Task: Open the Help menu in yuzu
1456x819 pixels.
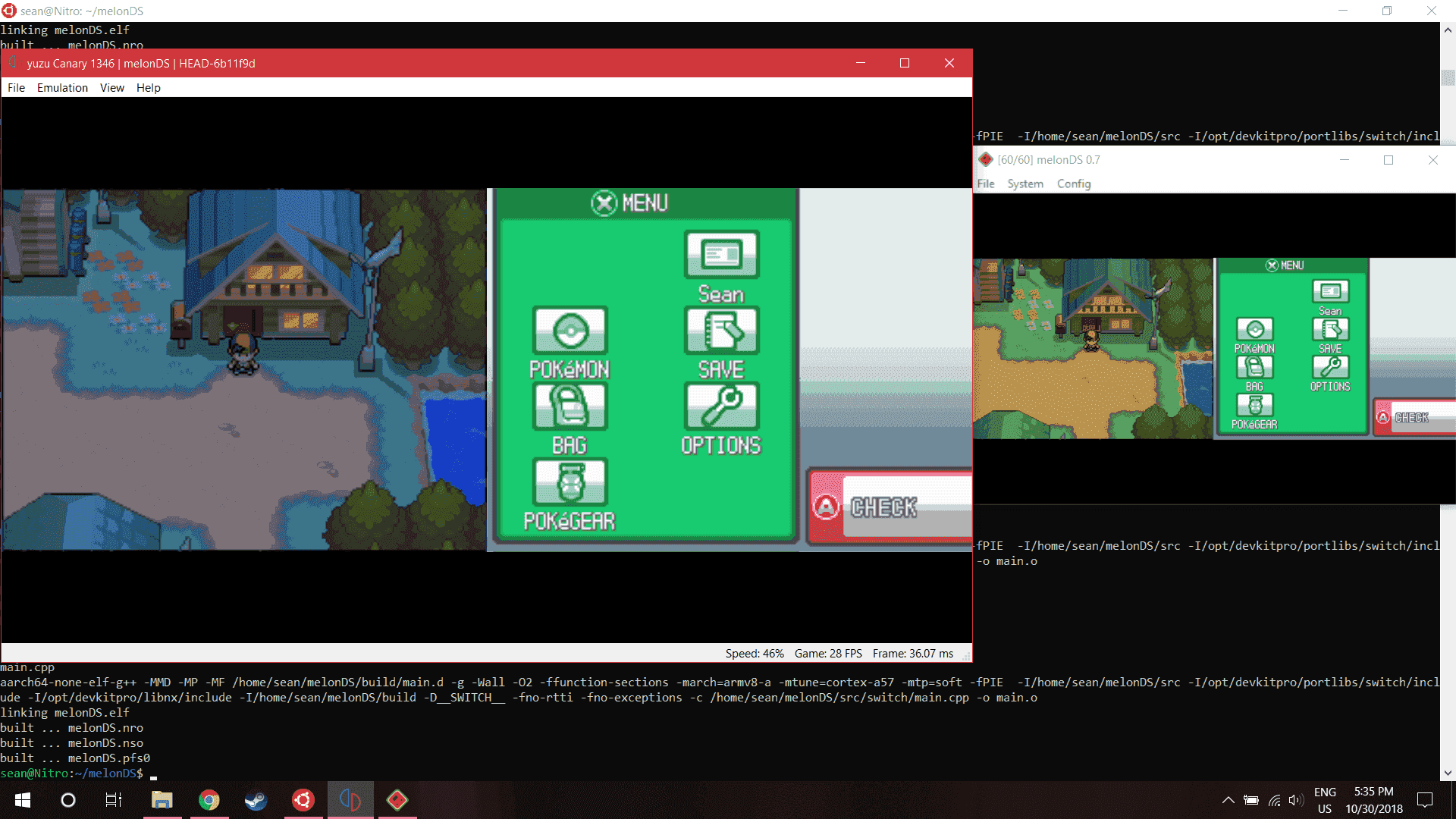Action: 149,88
